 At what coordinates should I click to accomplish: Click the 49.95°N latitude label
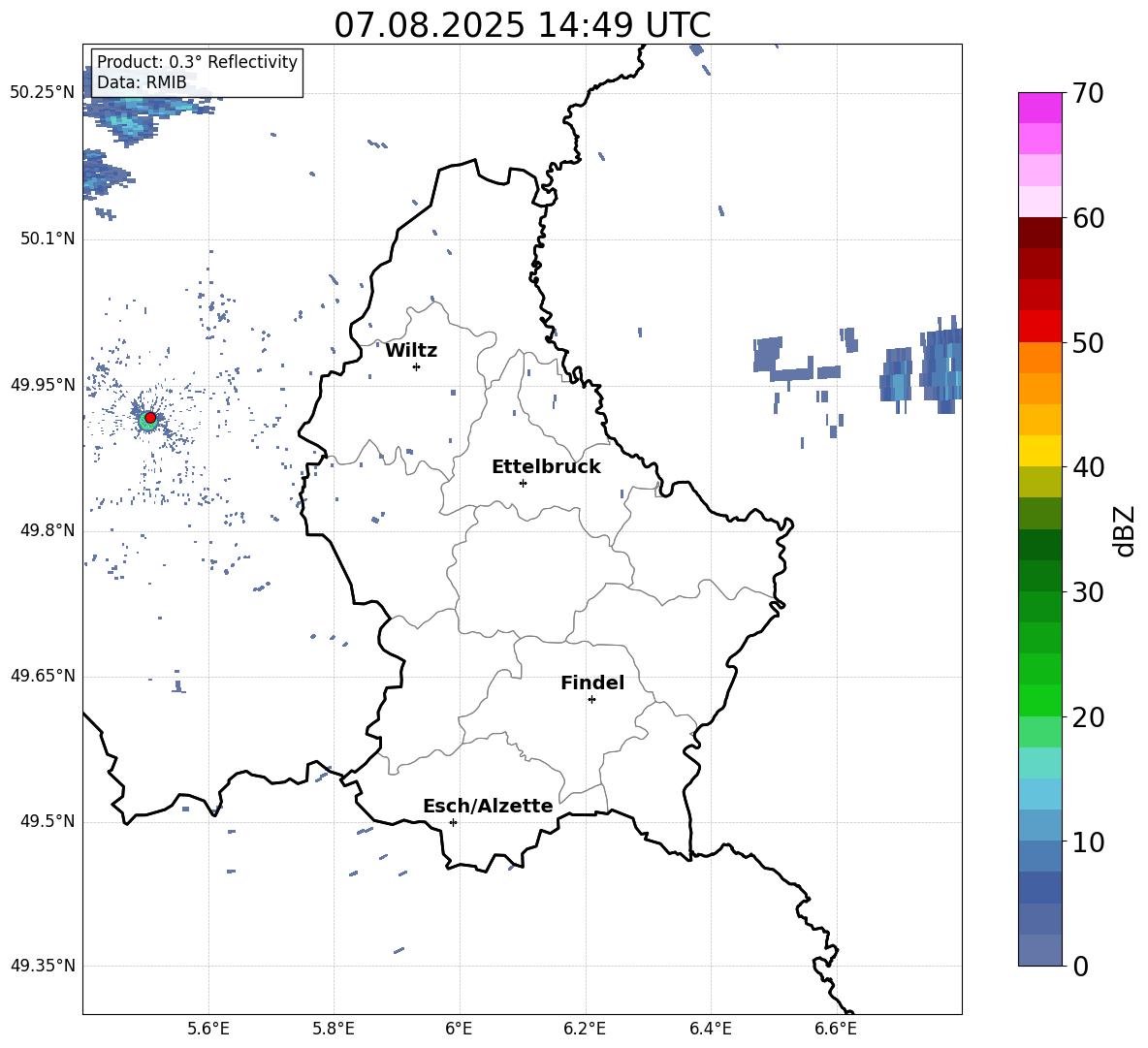pos(43,385)
